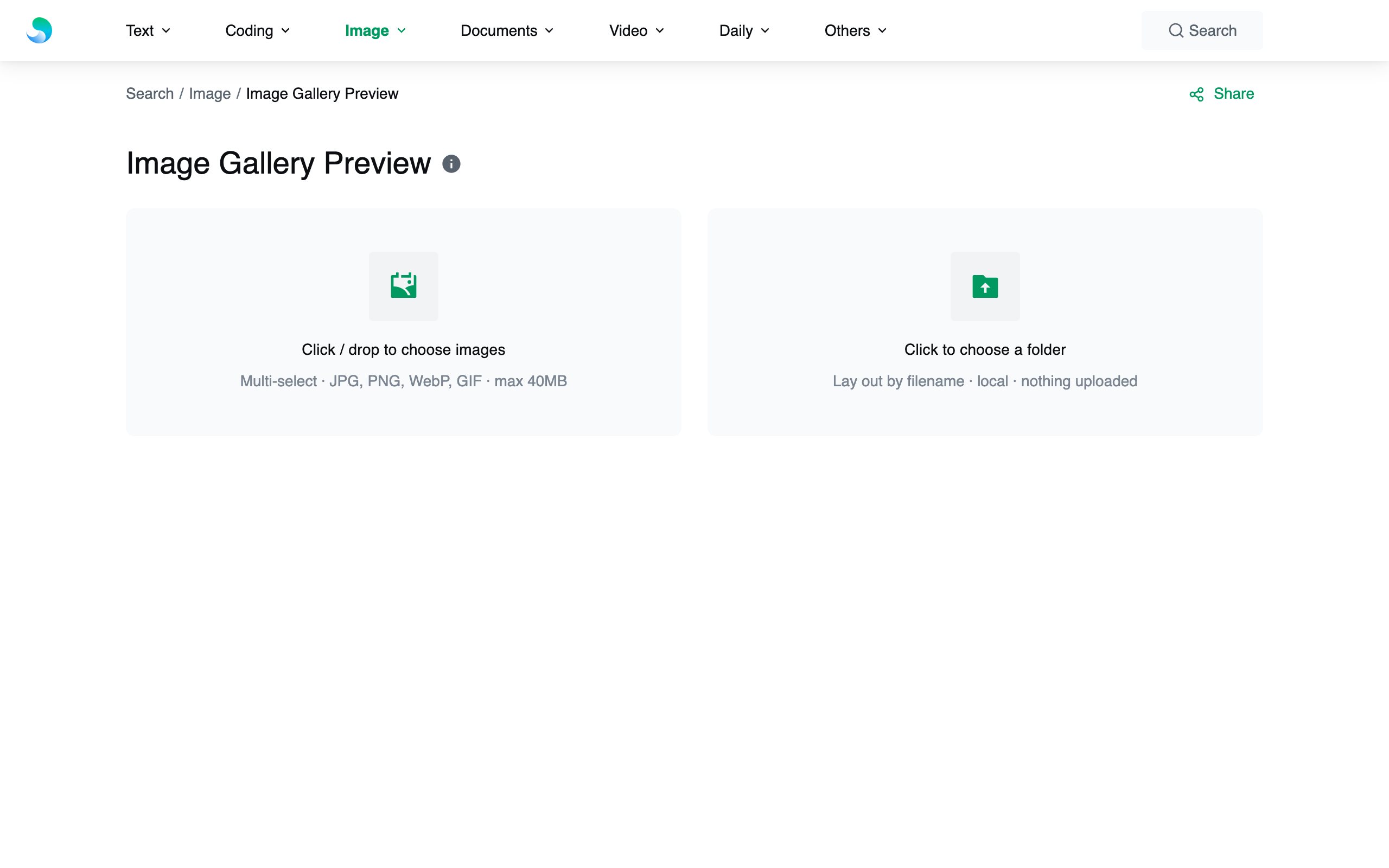Click the 'Lay out by filename' text
The image size is (1389, 868).
pyautogui.click(x=899, y=381)
